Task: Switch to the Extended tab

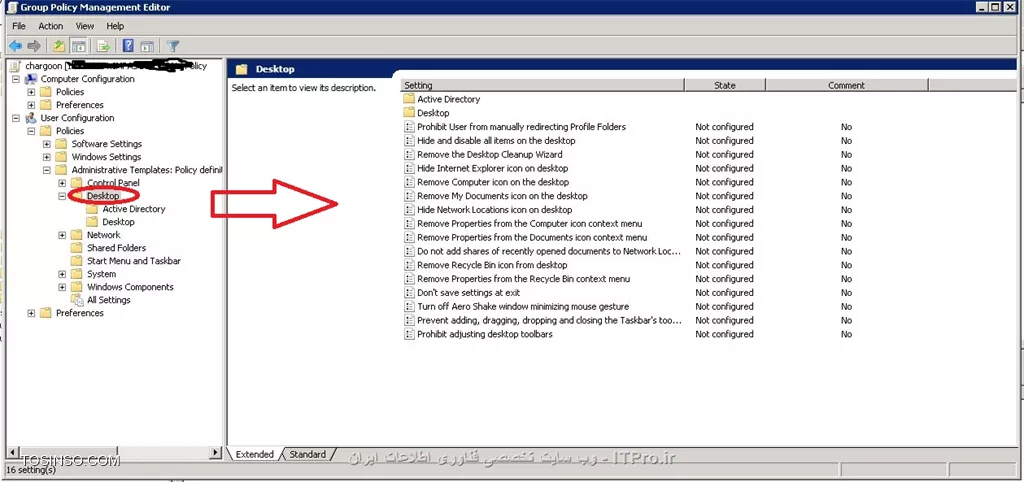Action: tap(255, 455)
